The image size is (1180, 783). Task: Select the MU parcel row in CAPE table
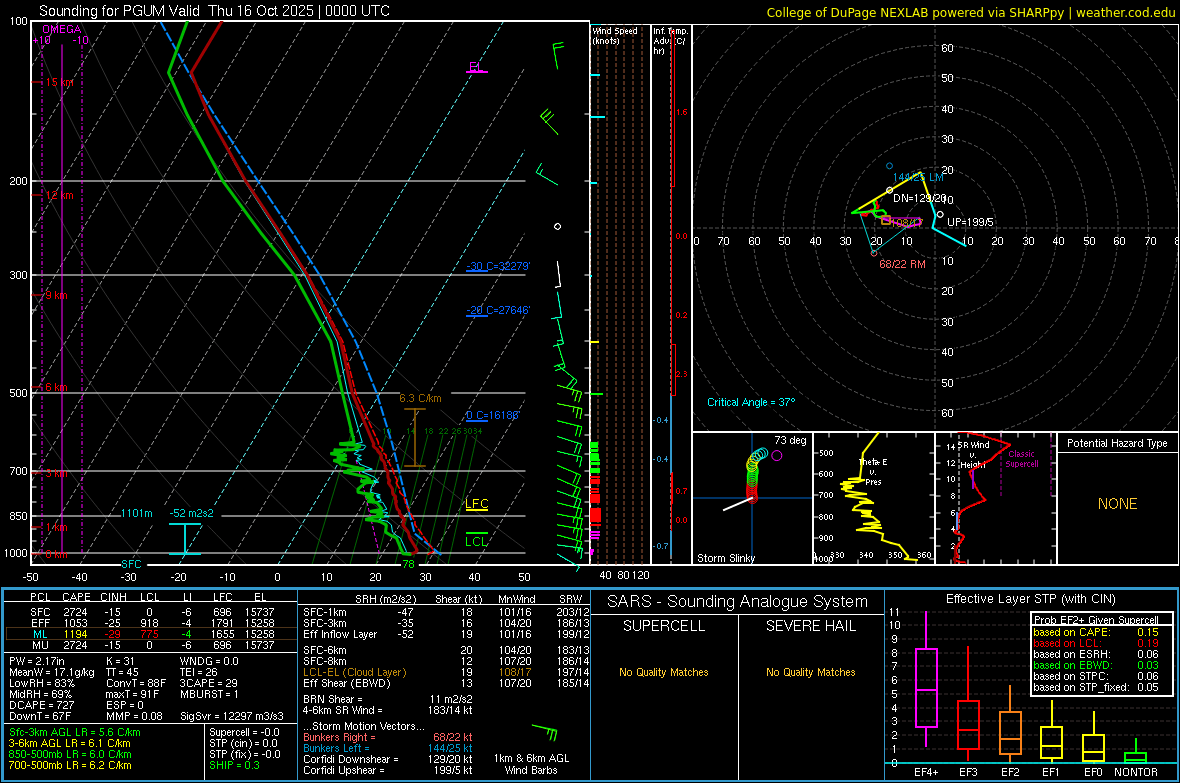pos(151,645)
